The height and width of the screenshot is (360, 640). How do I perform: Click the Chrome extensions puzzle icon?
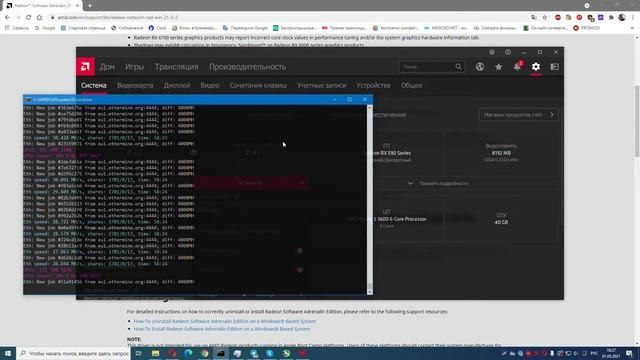[x=611, y=18]
